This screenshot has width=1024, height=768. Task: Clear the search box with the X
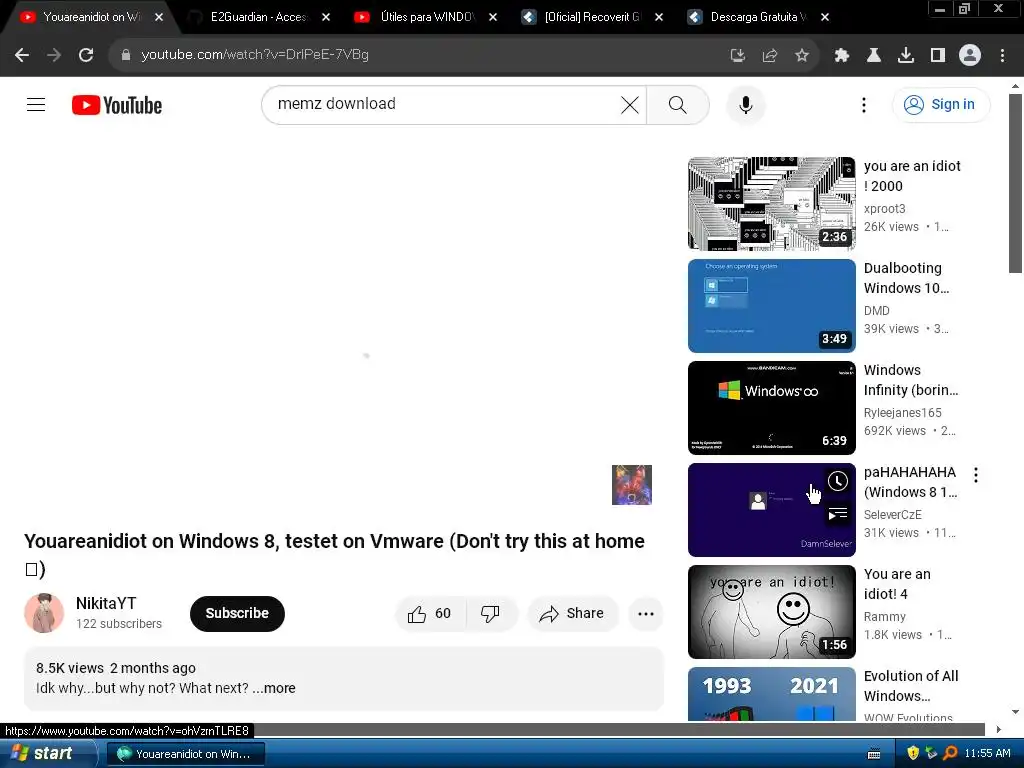point(630,104)
